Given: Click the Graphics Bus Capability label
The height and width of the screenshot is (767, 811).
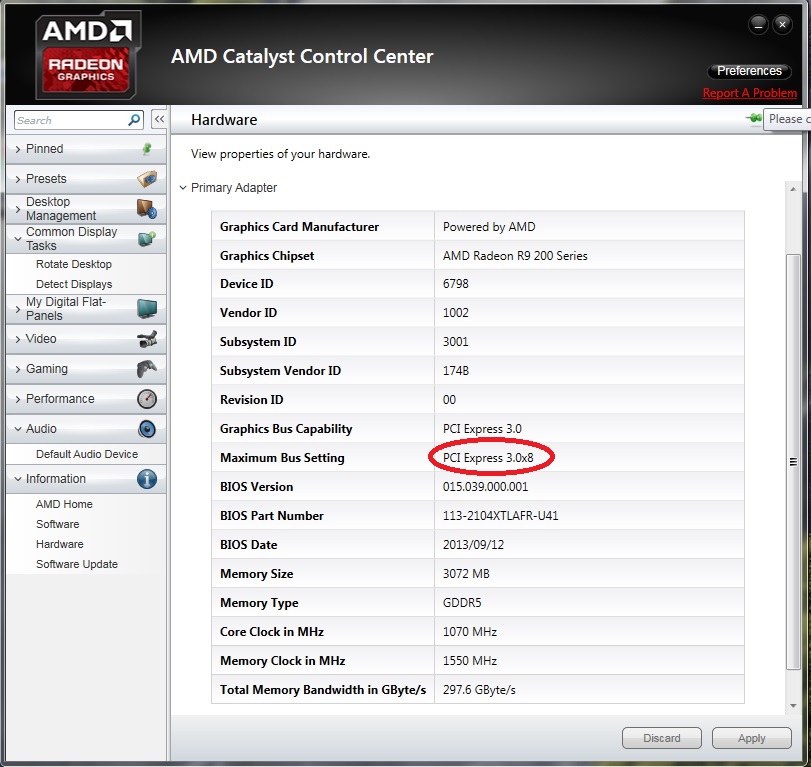Looking at the screenshot, I should point(286,429).
